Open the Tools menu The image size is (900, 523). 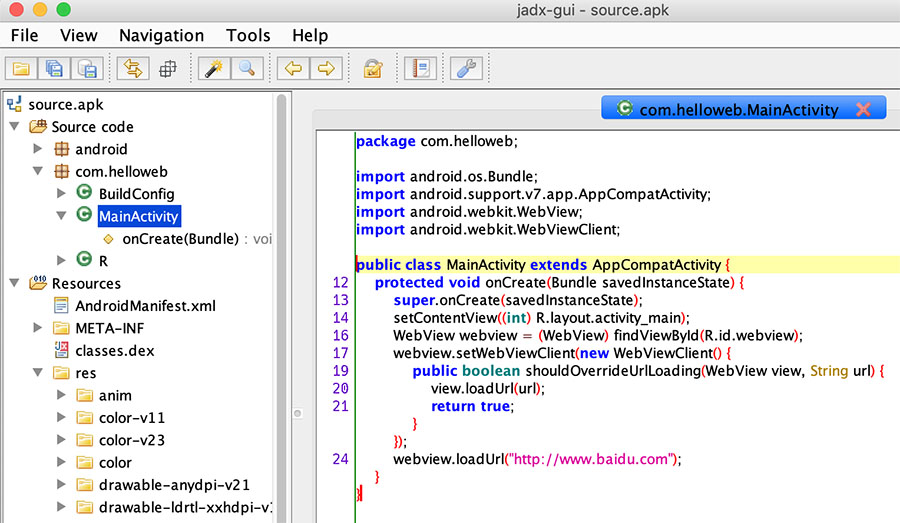click(248, 36)
